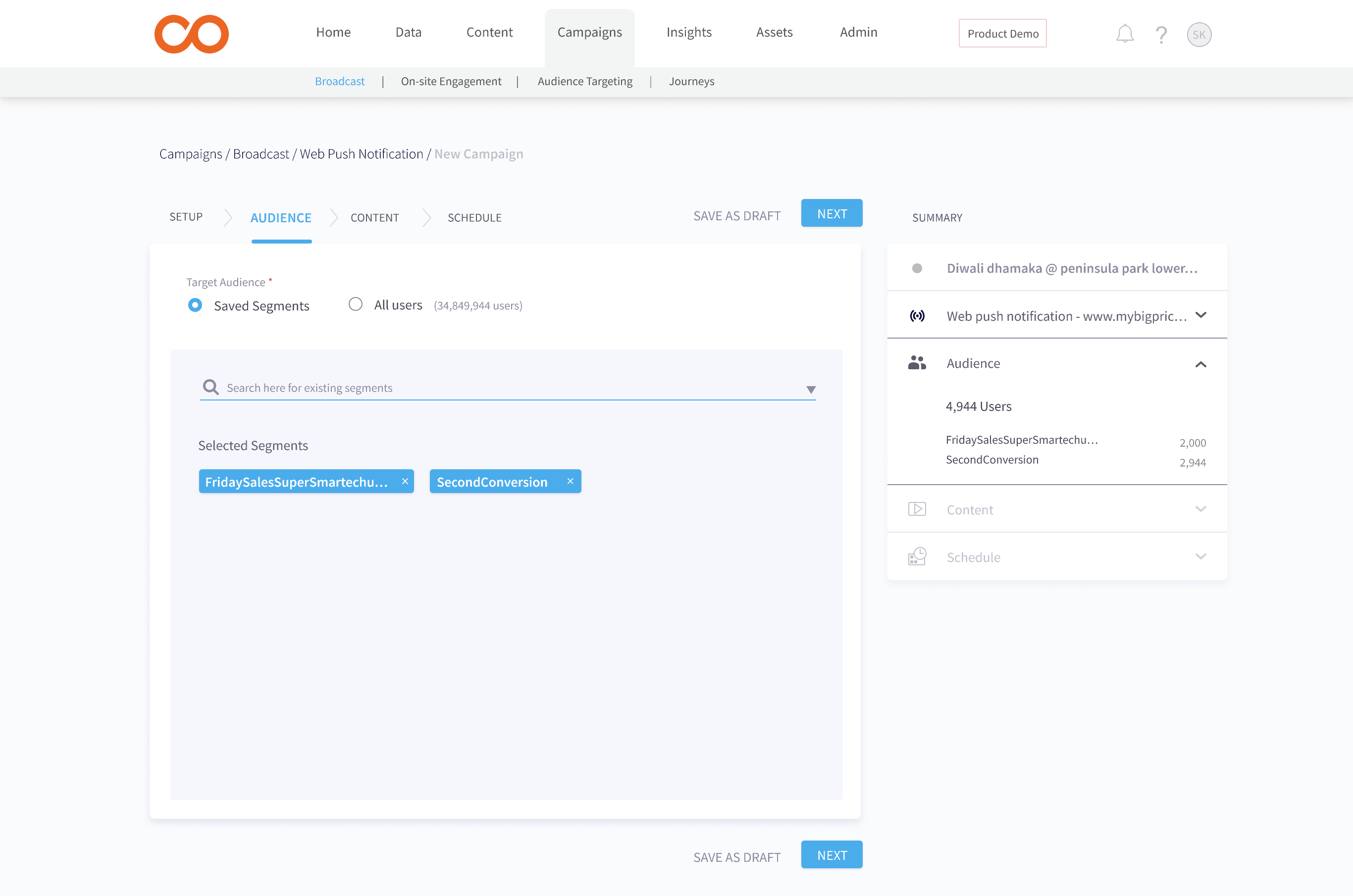Expand the Web push notification summary row
This screenshot has height=896, width=1353.
(1200, 315)
